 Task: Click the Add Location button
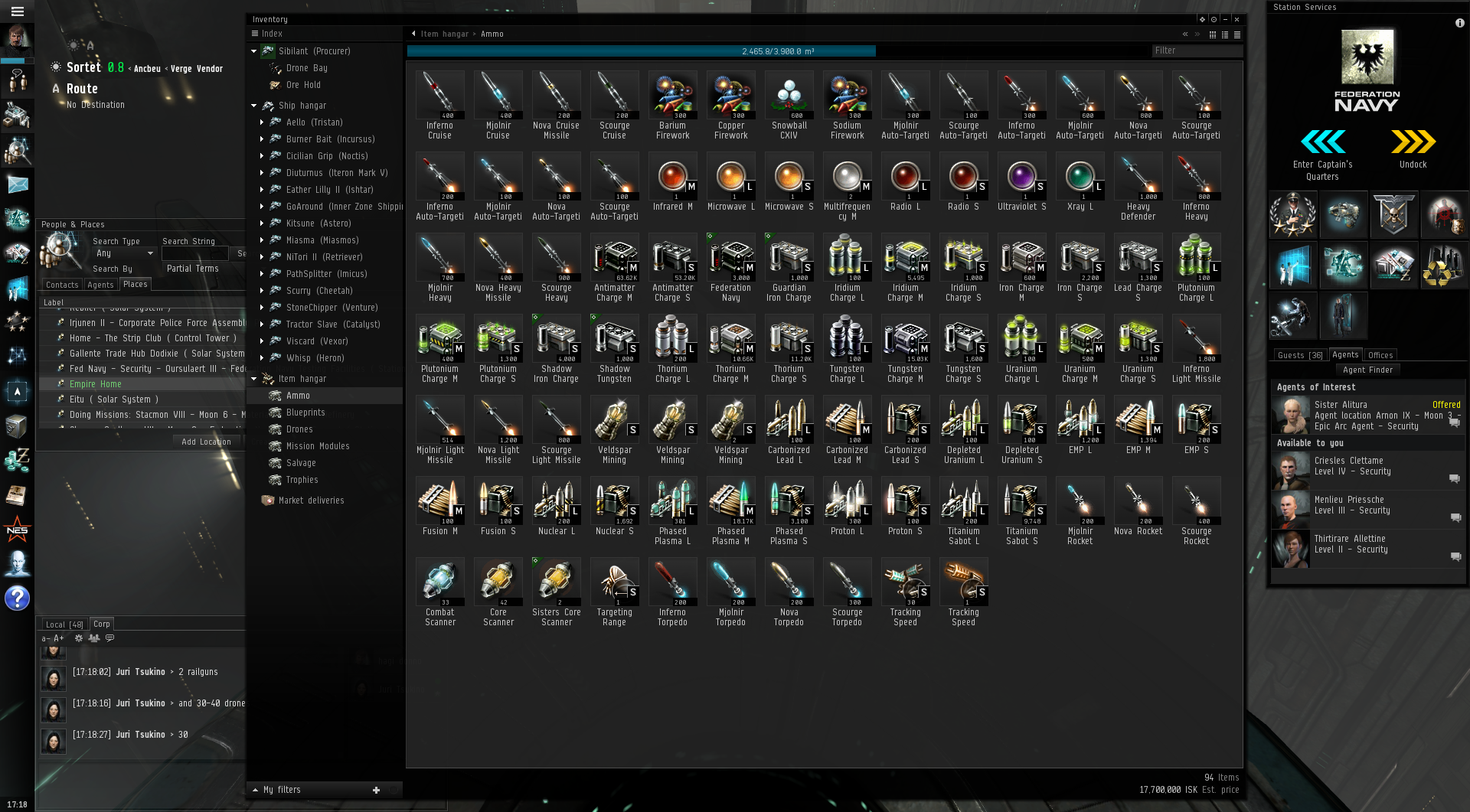tap(206, 442)
